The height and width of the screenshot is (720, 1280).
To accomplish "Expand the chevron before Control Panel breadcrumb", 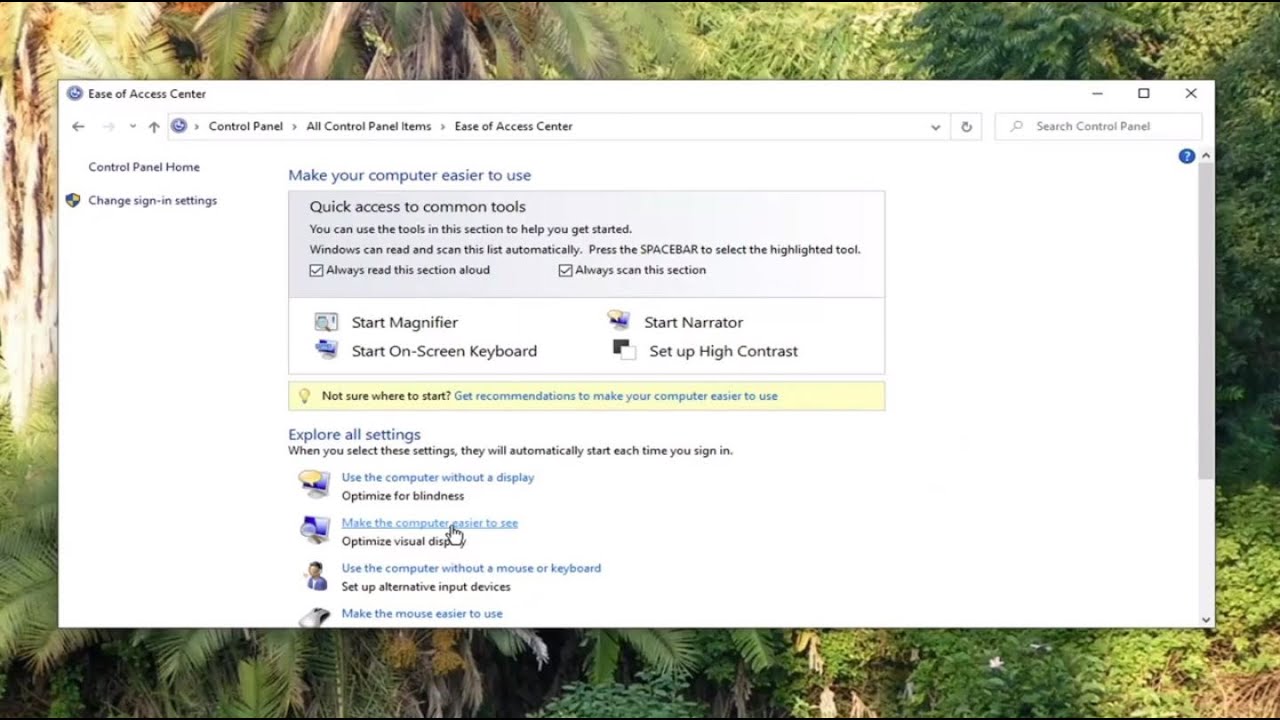I will (197, 126).
